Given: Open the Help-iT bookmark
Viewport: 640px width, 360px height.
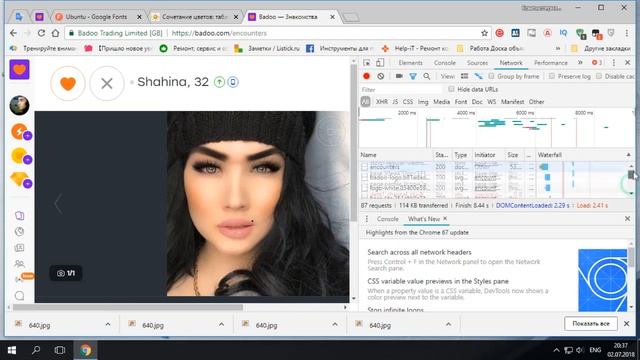Looking at the screenshot, I should pos(415,48).
